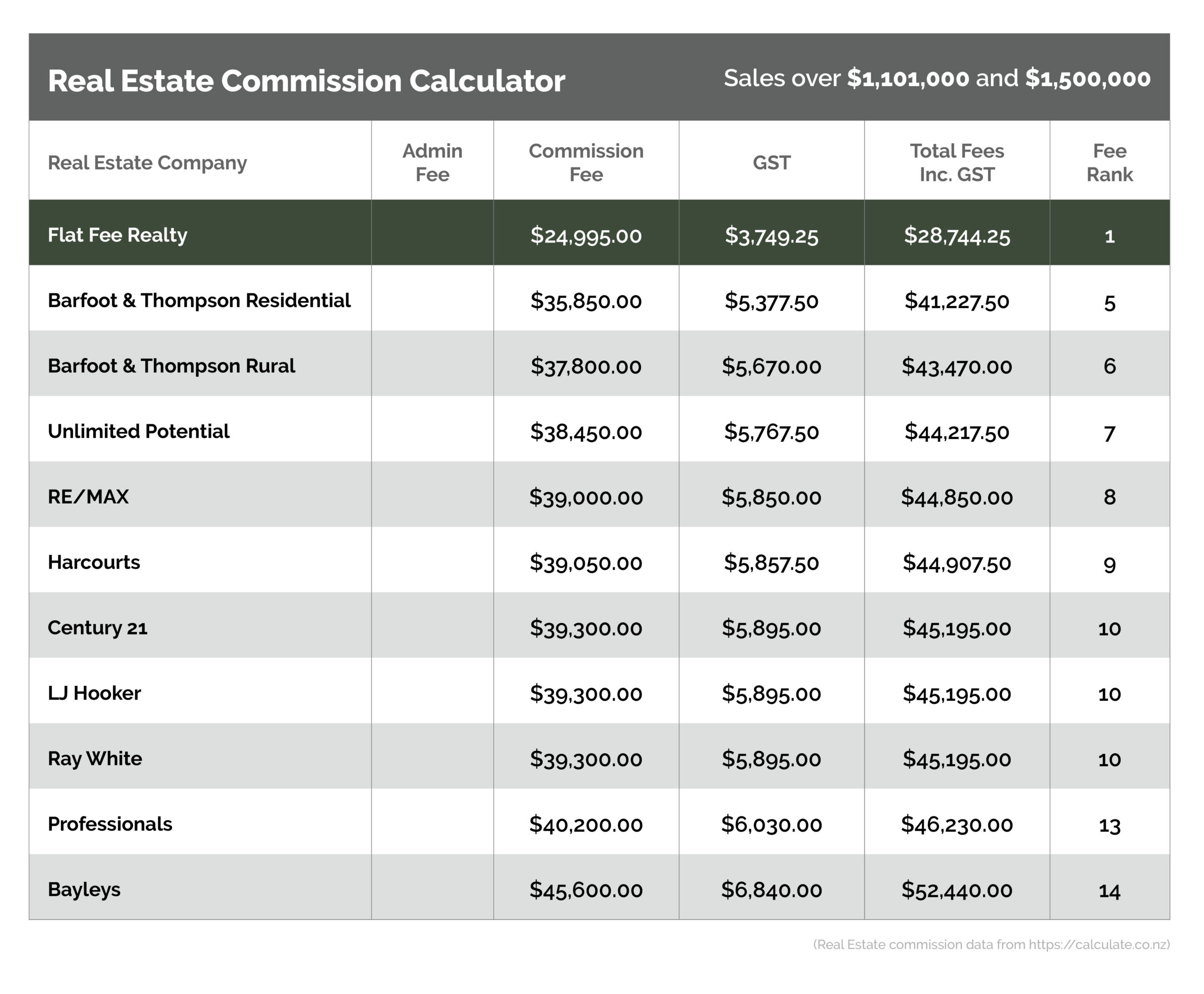Select the Professionals GST amount $6,030.00
This screenshot has height=994, width=1204.
tap(771, 825)
